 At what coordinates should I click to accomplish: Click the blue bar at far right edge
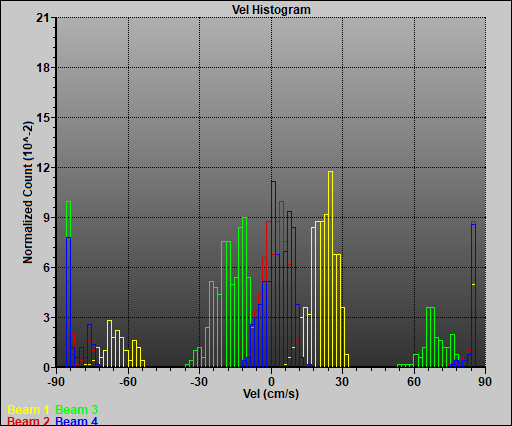473,296
